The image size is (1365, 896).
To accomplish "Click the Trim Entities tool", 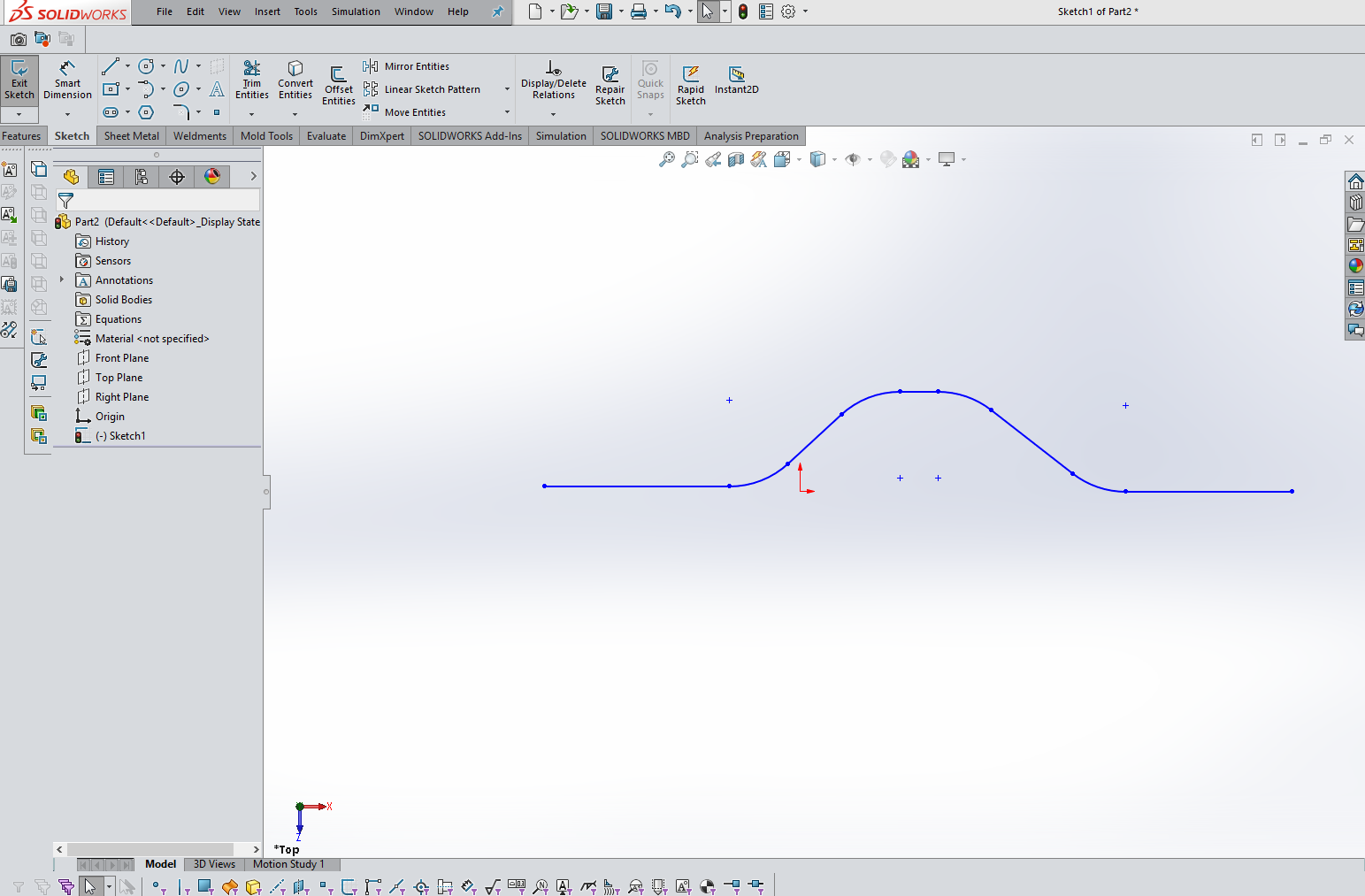I will pyautogui.click(x=251, y=81).
